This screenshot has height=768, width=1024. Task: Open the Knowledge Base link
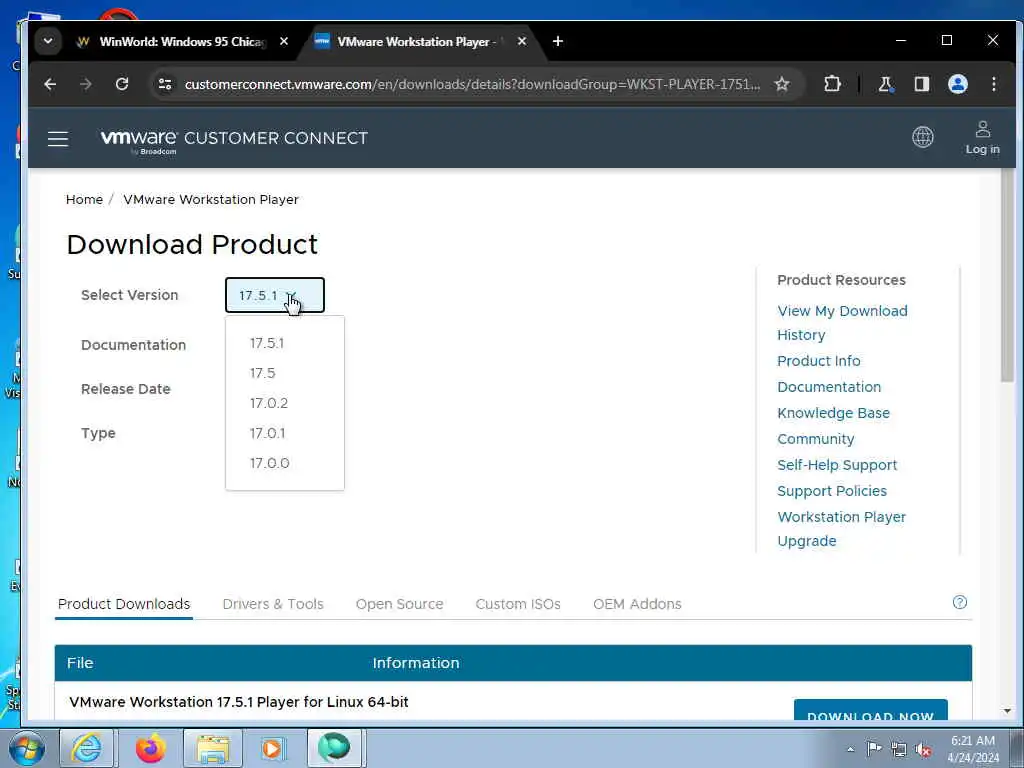[833, 413]
